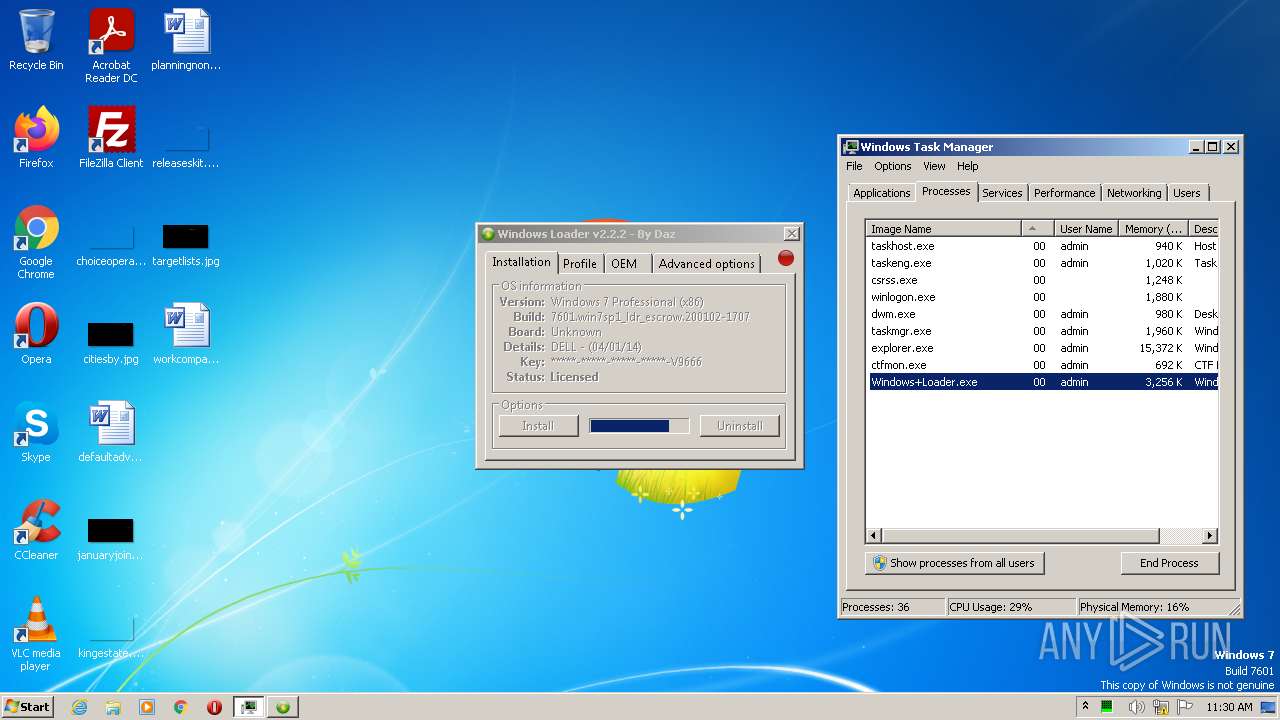Image resolution: width=1280 pixels, height=720 pixels.
Task: Switch to the Services tab
Action: [x=1002, y=193]
